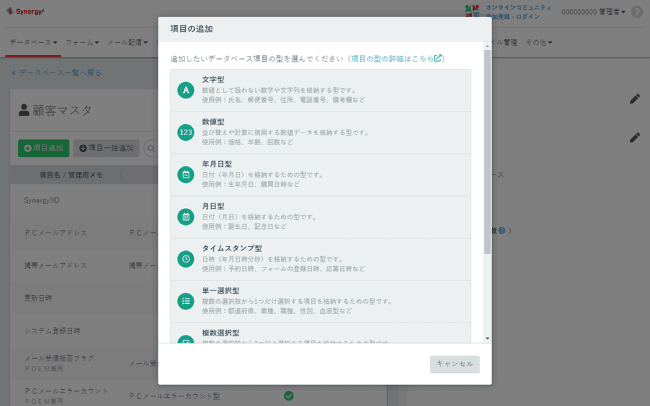Screen dimensions: 650x406
Task: Click the upper pencil edit icon
Action: point(634,98)
